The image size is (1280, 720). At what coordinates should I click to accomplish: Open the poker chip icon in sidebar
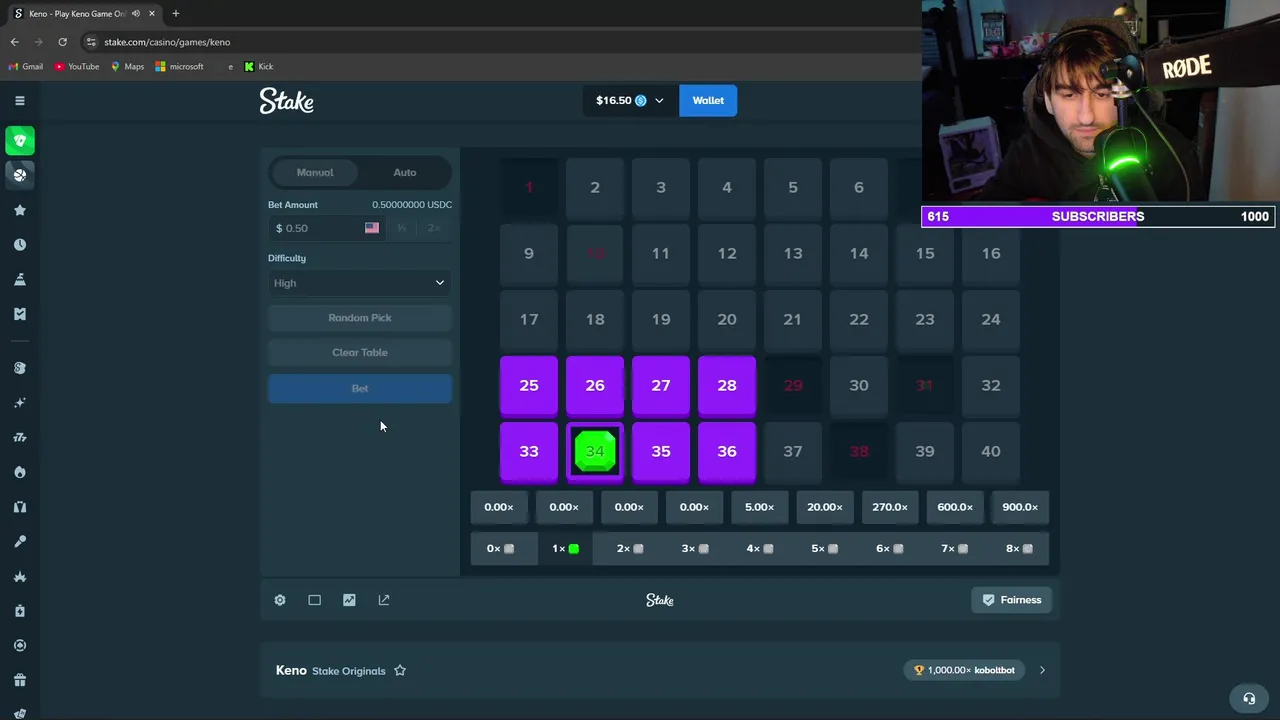pyautogui.click(x=19, y=645)
